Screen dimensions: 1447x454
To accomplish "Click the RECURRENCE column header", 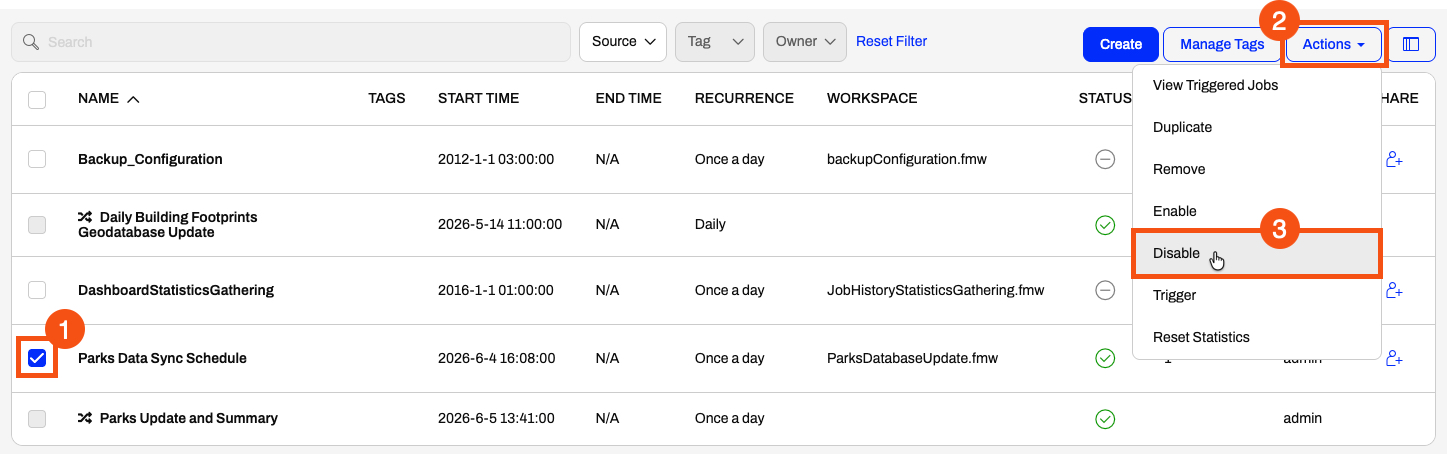I will [x=744, y=98].
